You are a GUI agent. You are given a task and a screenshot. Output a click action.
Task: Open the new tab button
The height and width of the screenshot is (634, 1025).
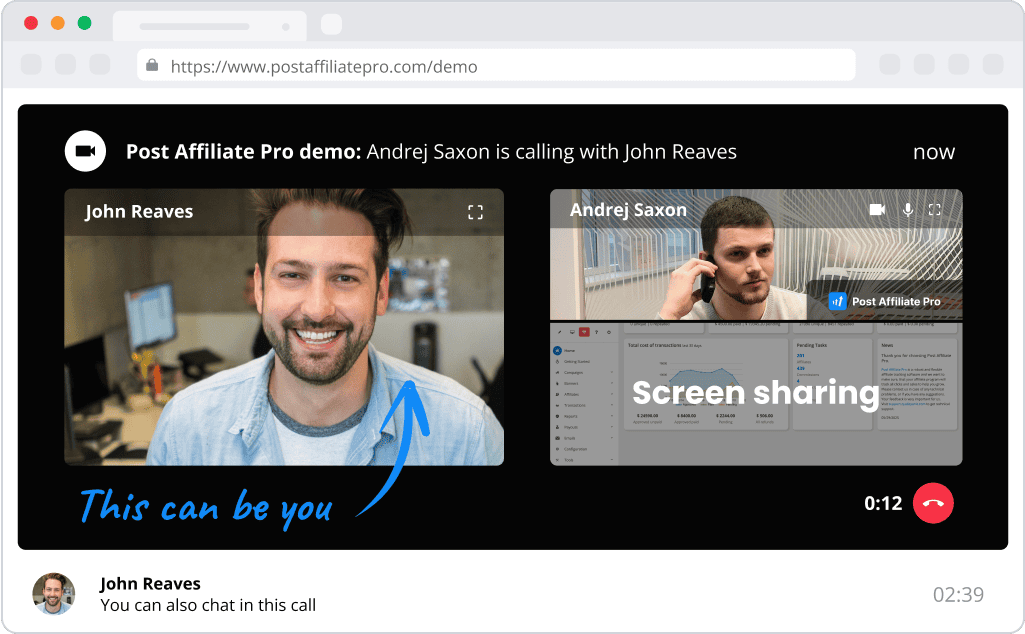331,24
